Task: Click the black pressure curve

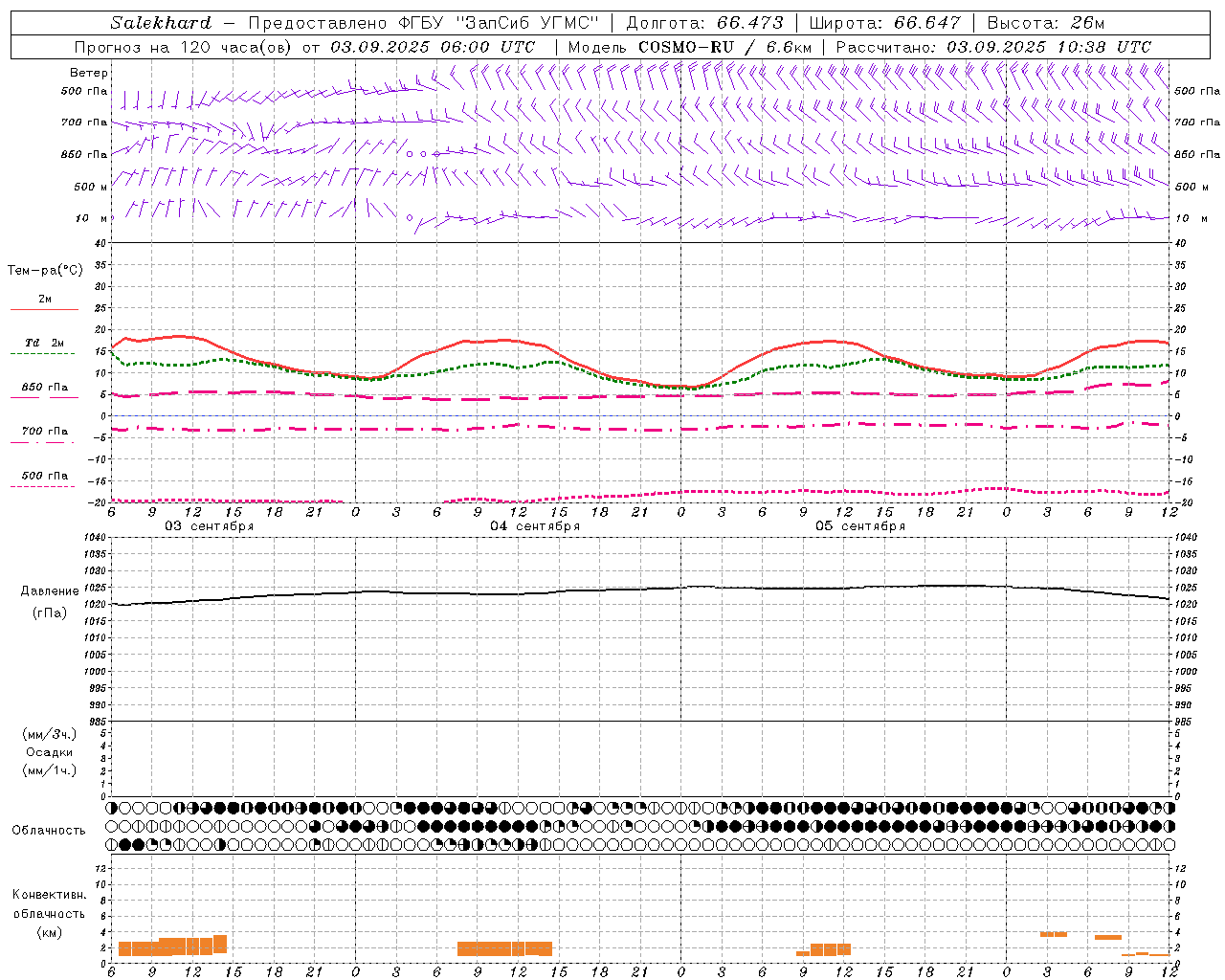Action: pos(641,593)
